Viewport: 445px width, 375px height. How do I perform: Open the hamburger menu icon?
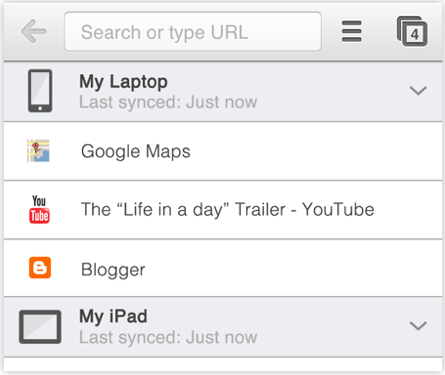click(351, 31)
